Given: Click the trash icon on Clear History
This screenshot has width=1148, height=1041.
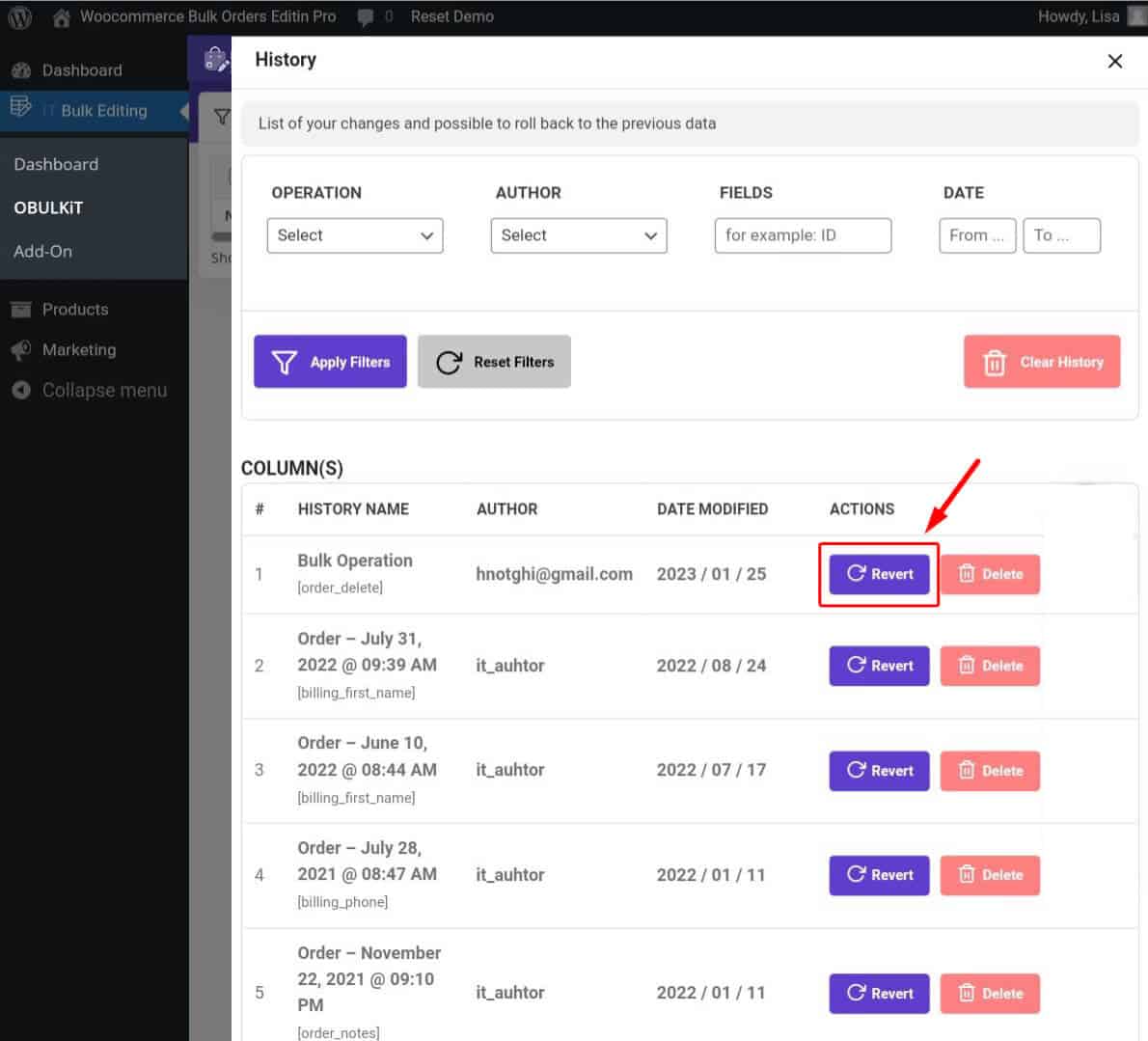Looking at the screenshot, I should click(994, 362).
